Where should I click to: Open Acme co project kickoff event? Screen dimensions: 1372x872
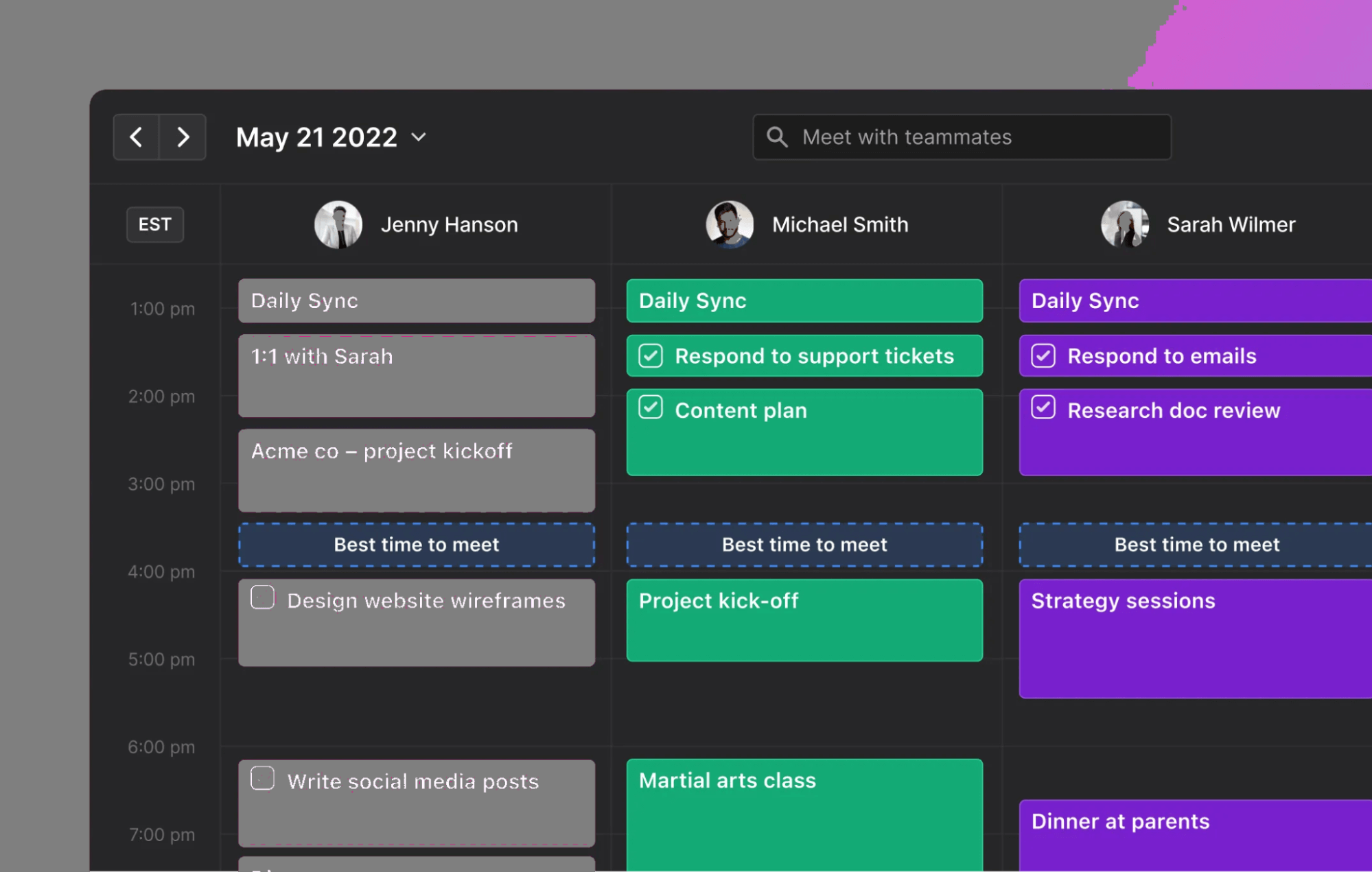coord(416,470)
